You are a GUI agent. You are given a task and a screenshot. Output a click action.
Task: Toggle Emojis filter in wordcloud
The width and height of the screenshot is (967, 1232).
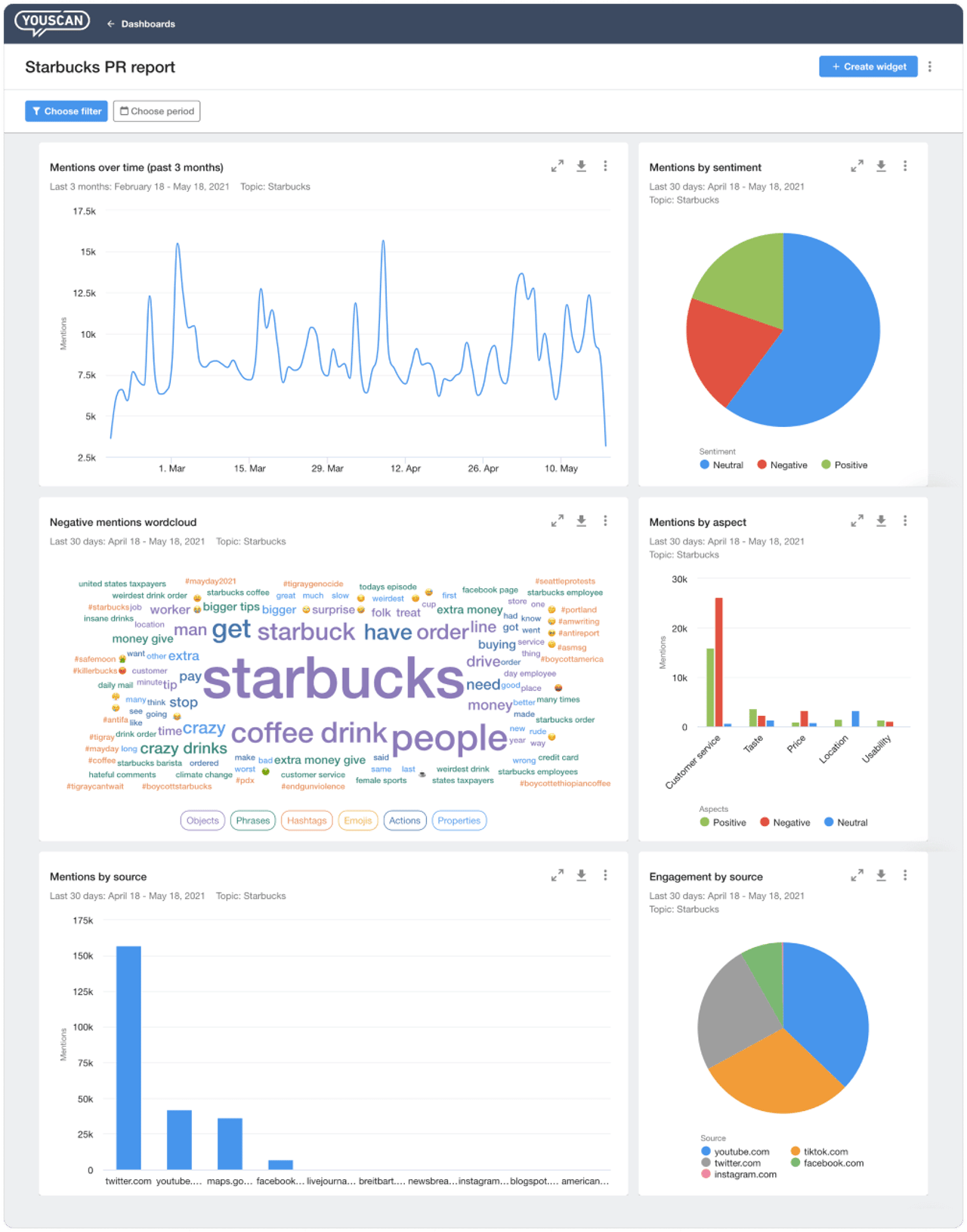point(358,821)
